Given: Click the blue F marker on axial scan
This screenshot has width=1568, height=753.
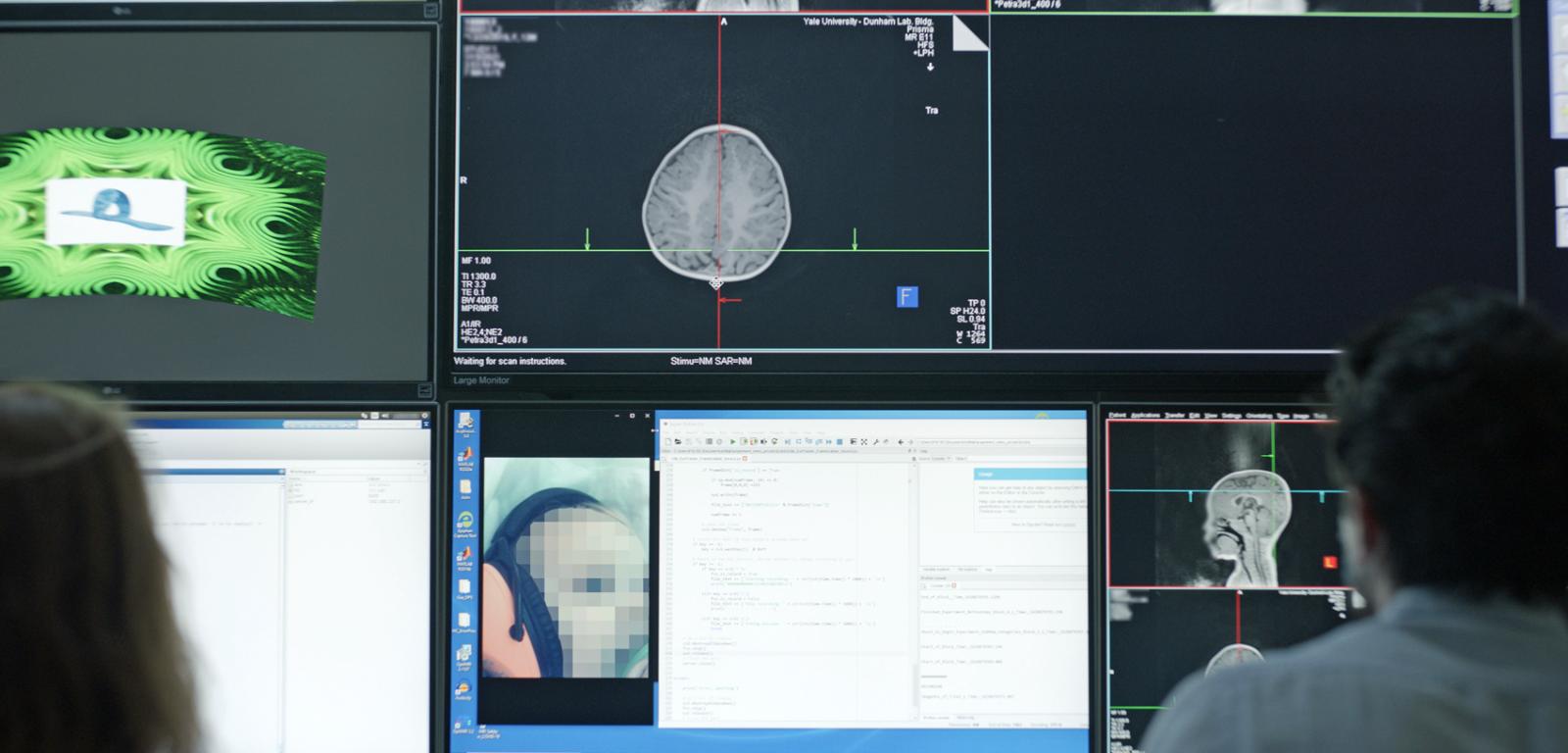Looking at the screenshot, I should coord(907,296).
